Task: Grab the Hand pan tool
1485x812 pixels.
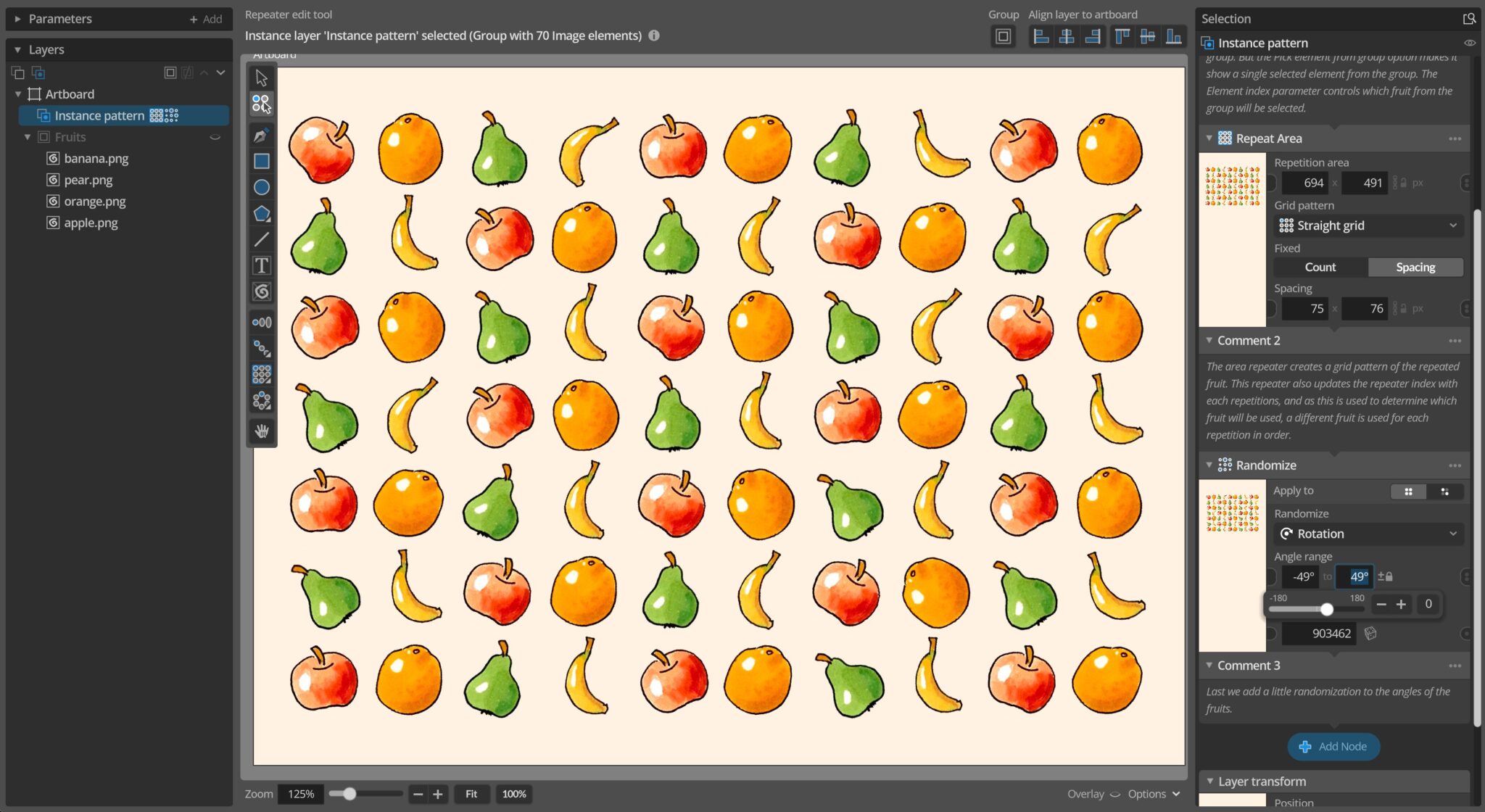Action: [261, 431]
